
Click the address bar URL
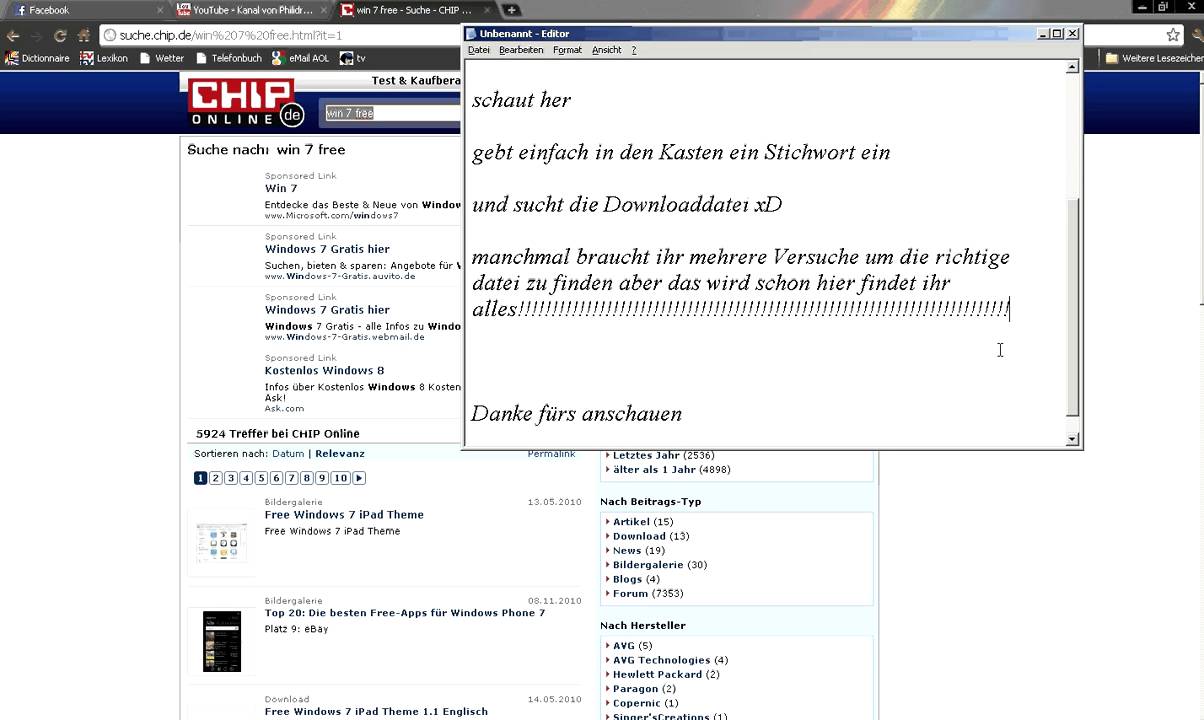(230, 35)
